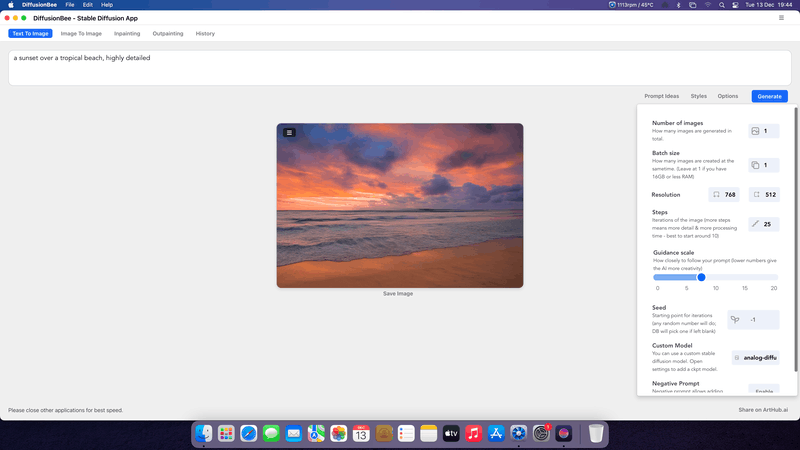
Task: Open Calendar from the dock
Action: (361, 434)
